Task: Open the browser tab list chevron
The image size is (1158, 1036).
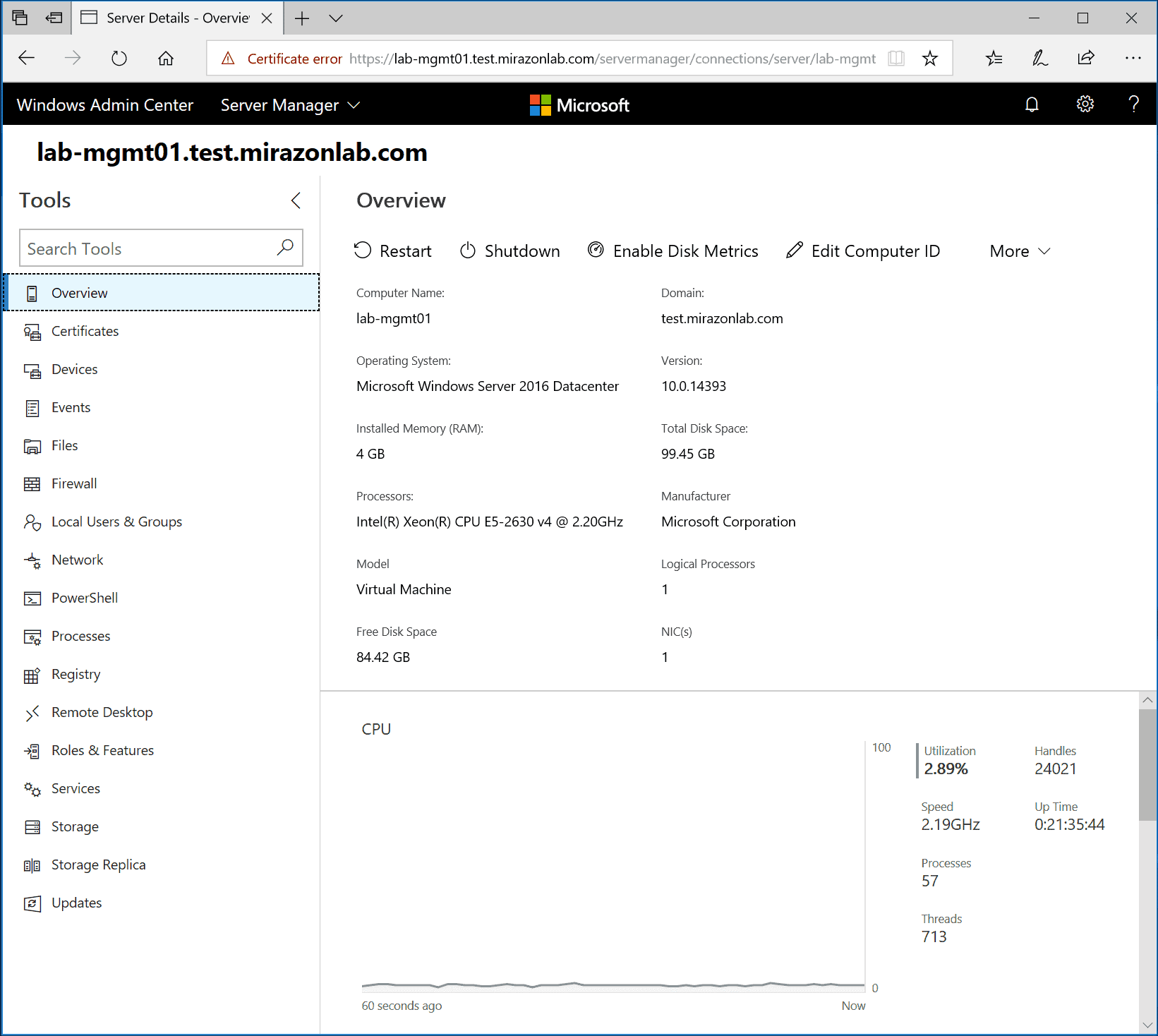Action: click(336, 18)
